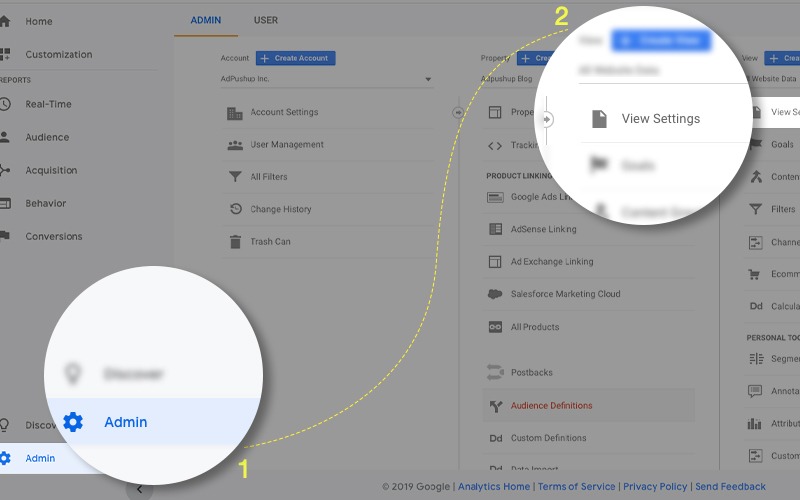Click the Salesforce Marketing Cloud icon
Viewport: 800px width, 500px height.
(494, 294)
